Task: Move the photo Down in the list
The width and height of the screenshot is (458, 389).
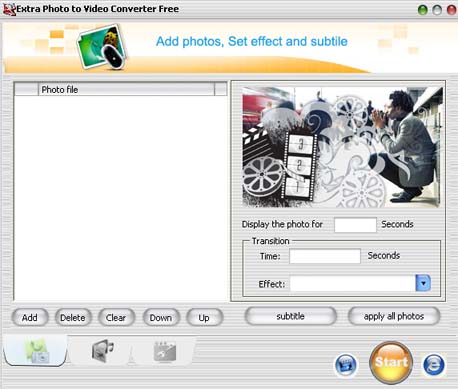Action: [x=161, y=317]
